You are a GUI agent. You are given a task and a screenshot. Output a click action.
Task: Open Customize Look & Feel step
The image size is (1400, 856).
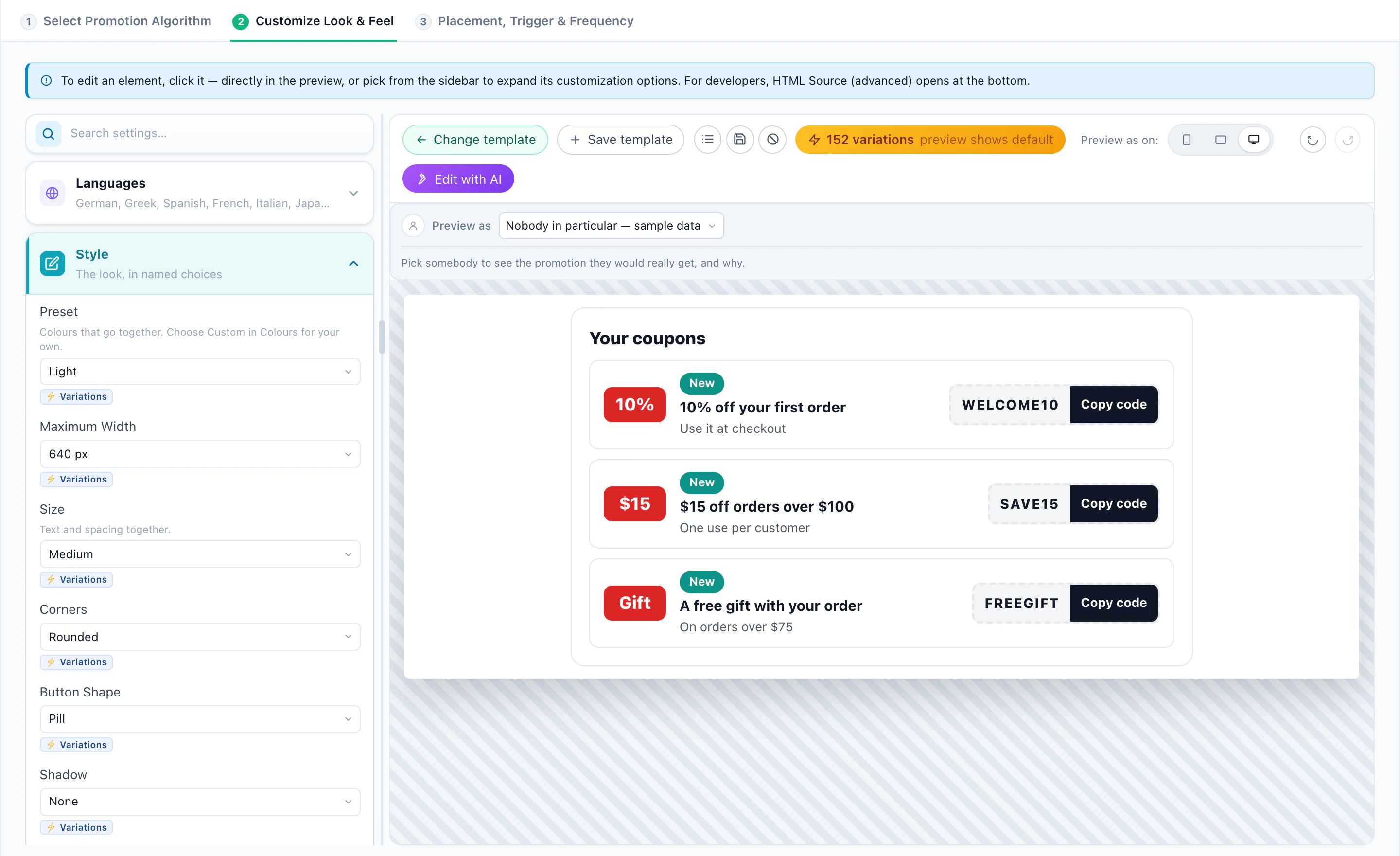[x=313, y=21]
